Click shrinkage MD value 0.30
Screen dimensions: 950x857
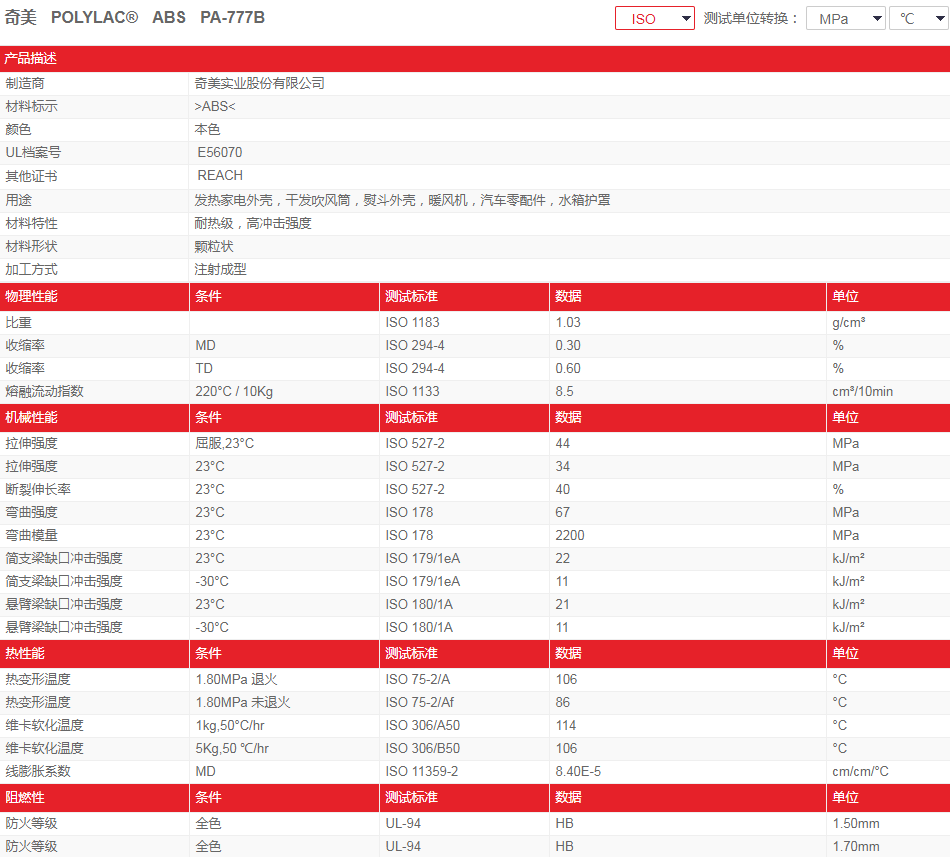[x=568, y=345]
